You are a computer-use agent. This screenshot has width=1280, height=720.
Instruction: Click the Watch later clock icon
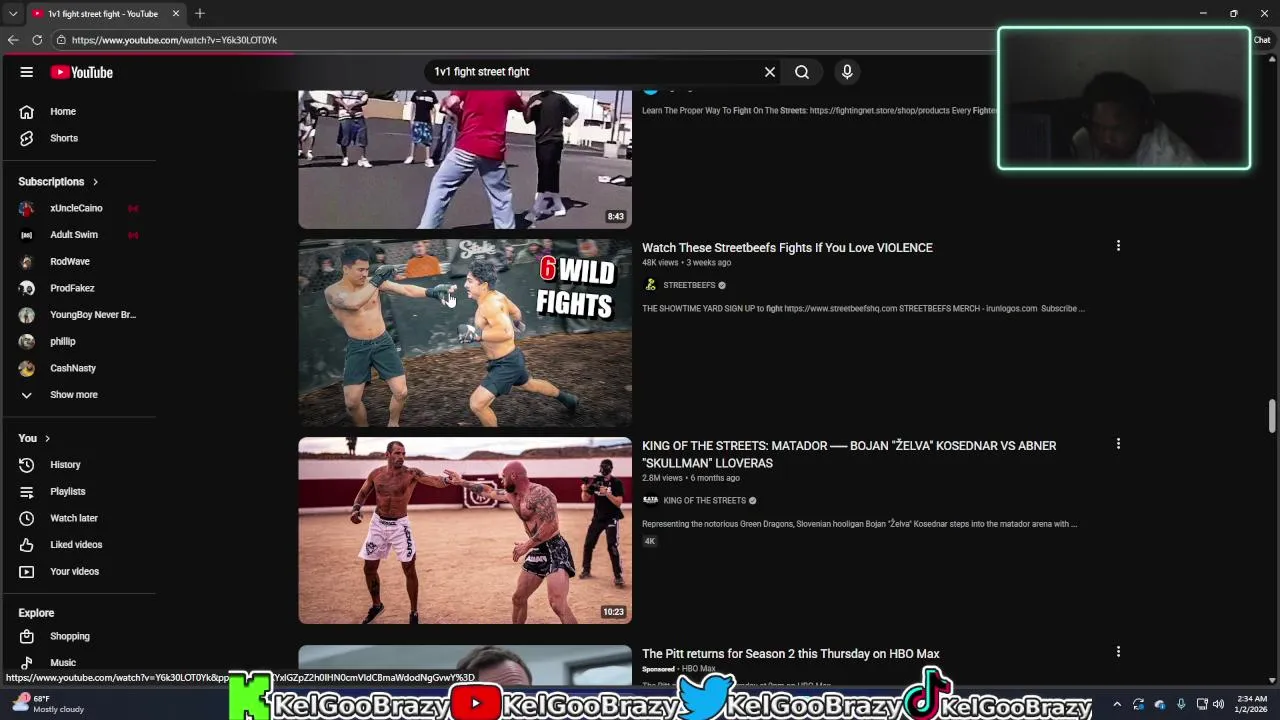[27, 518]
